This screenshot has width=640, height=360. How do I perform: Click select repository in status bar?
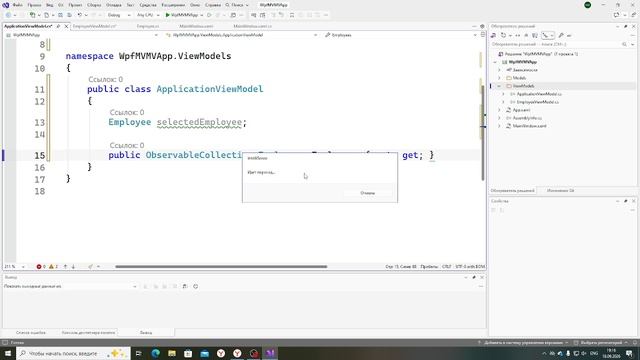pos(601,343)
